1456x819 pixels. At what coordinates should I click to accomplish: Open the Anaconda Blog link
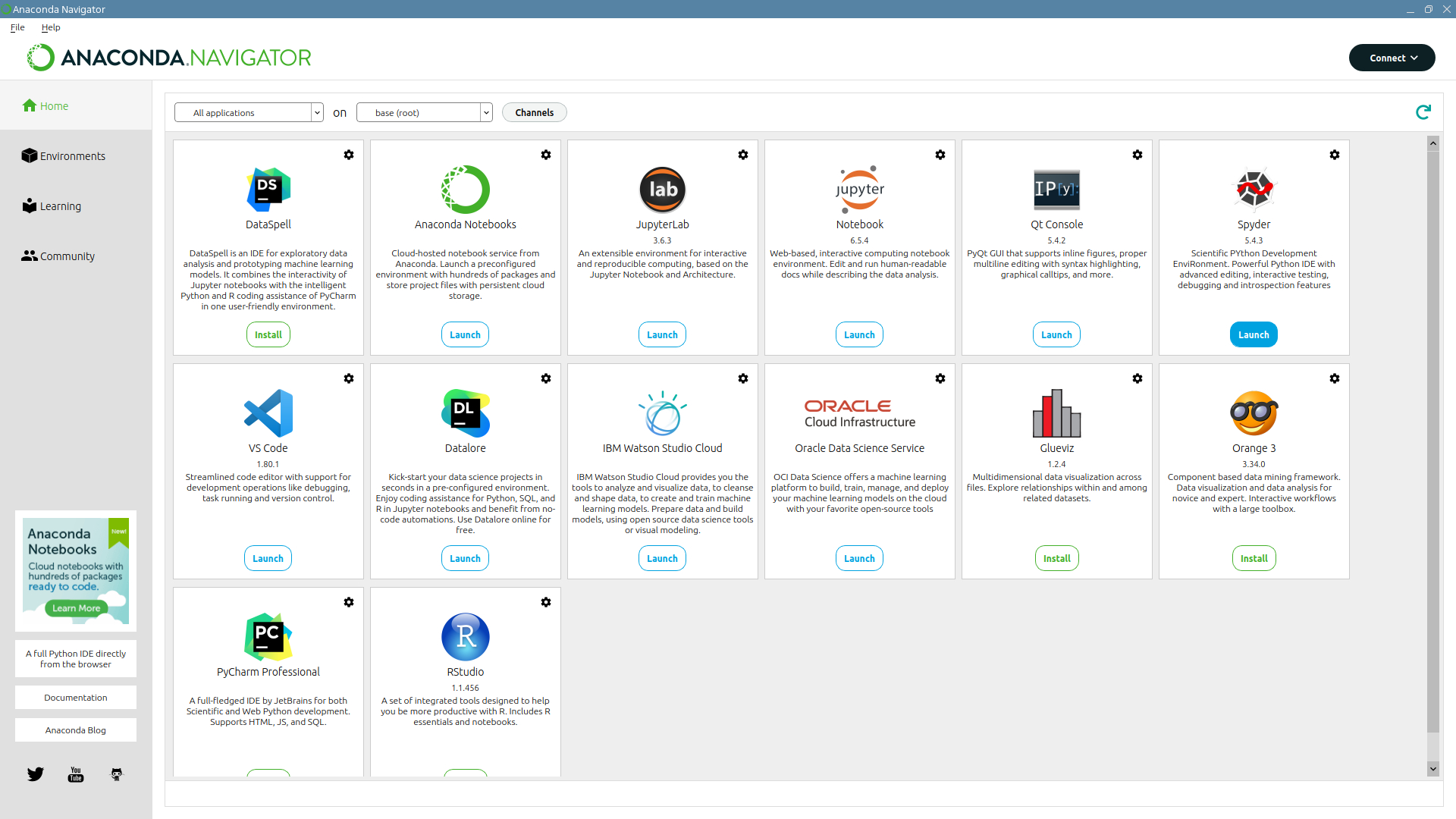(x=76, y=730)
